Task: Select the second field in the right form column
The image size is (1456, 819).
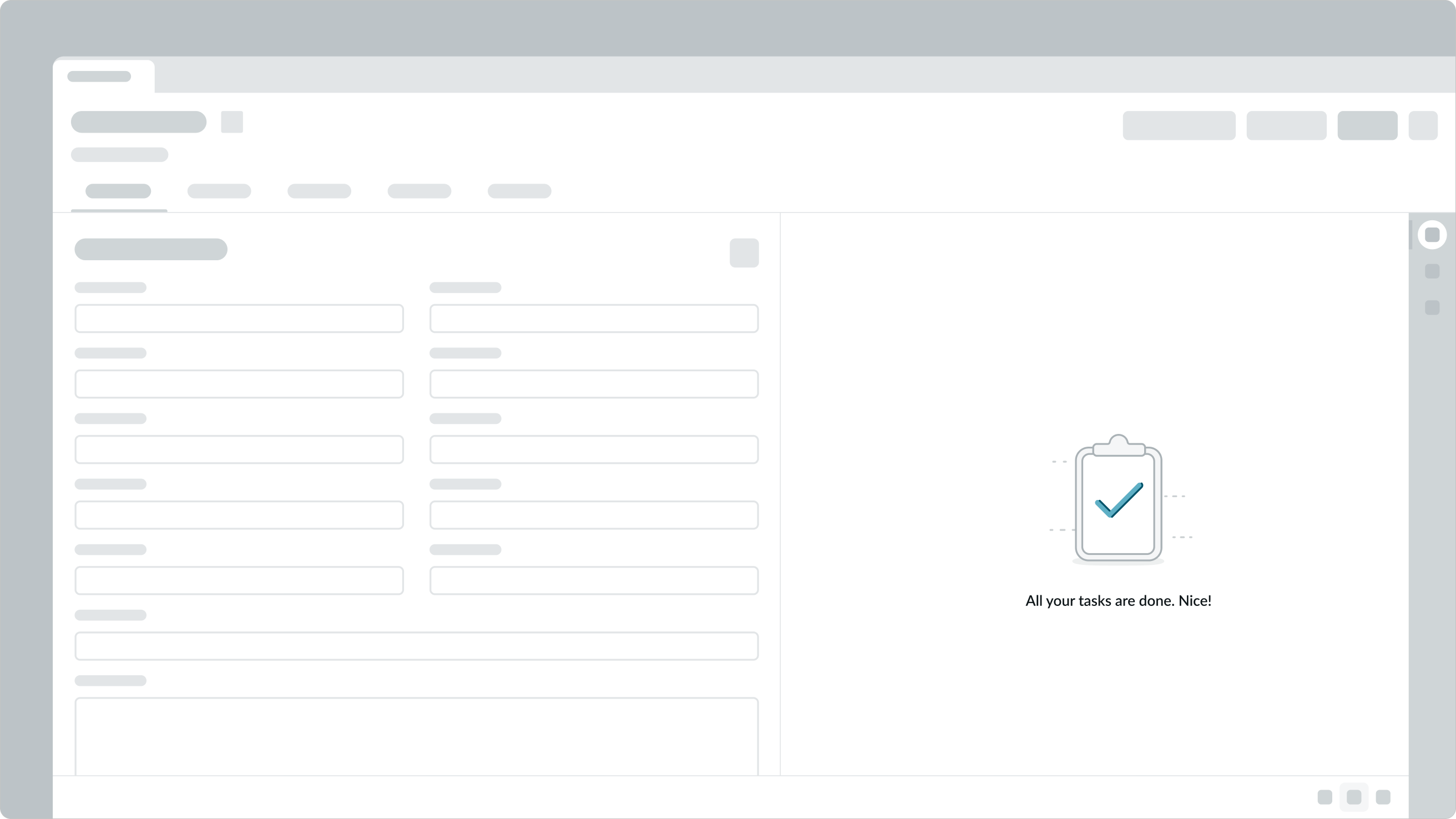Action: [x=594, y=384]
